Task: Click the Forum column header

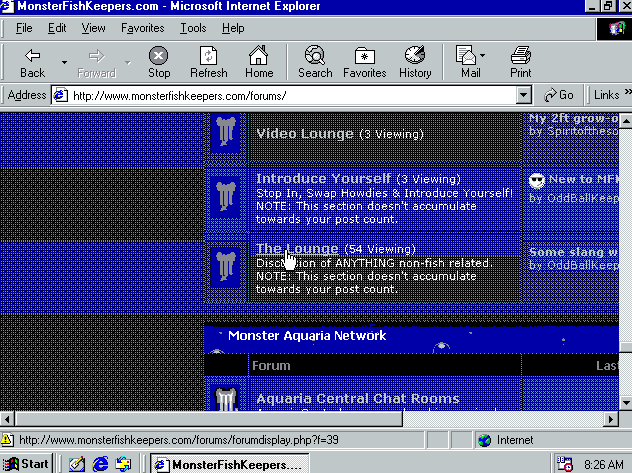Action: coord(271,365)
